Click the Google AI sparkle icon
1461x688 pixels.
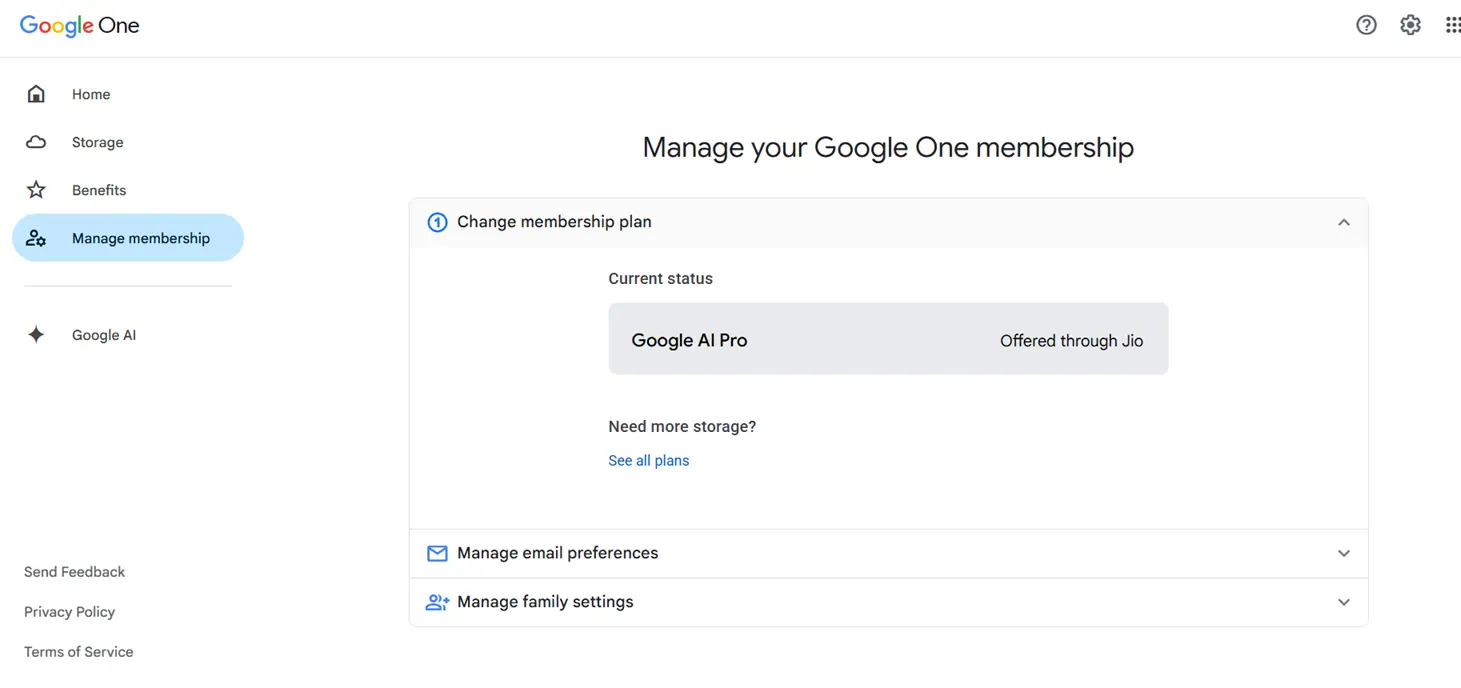[x=36, y=335]
